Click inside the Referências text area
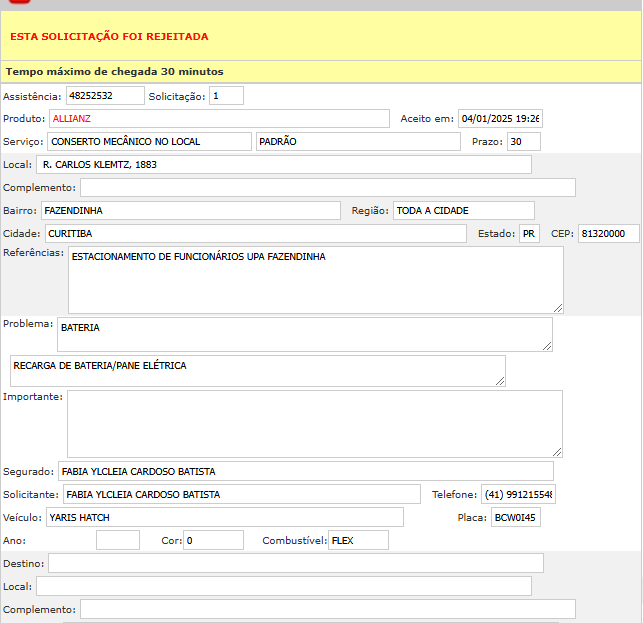Screen dimensions: 643x623 (x=315, y=280)
